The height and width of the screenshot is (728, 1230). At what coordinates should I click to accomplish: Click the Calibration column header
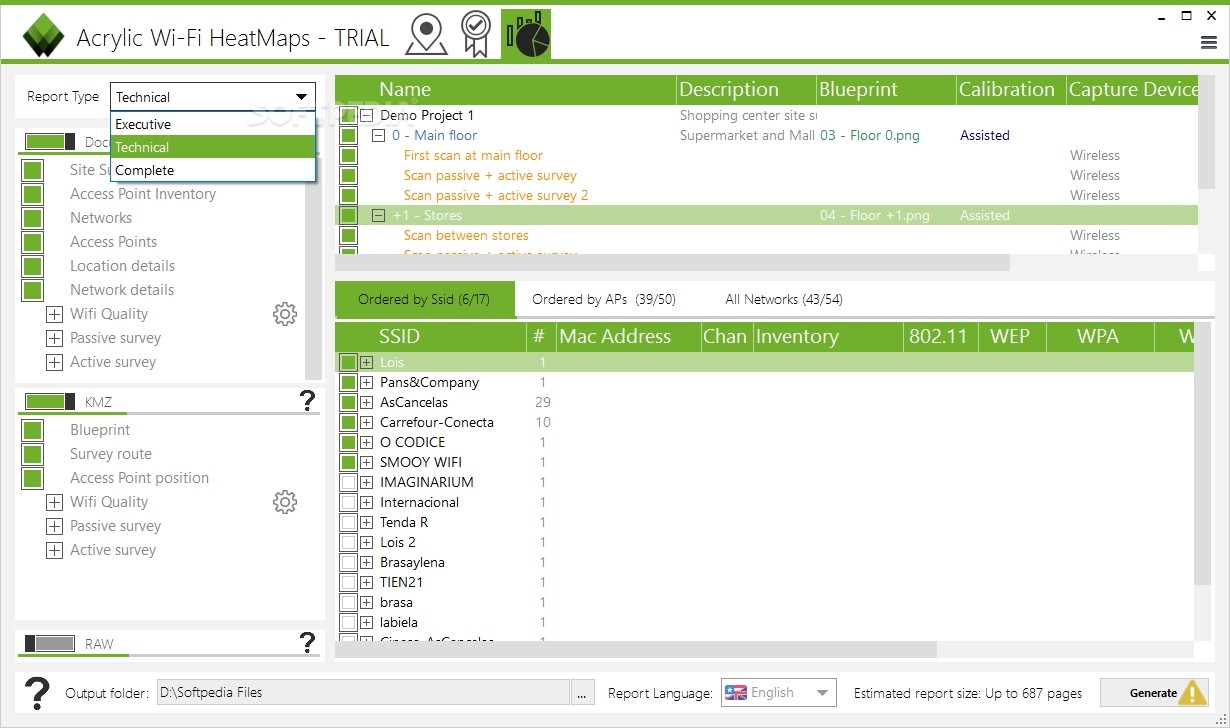coord(1011,89)
